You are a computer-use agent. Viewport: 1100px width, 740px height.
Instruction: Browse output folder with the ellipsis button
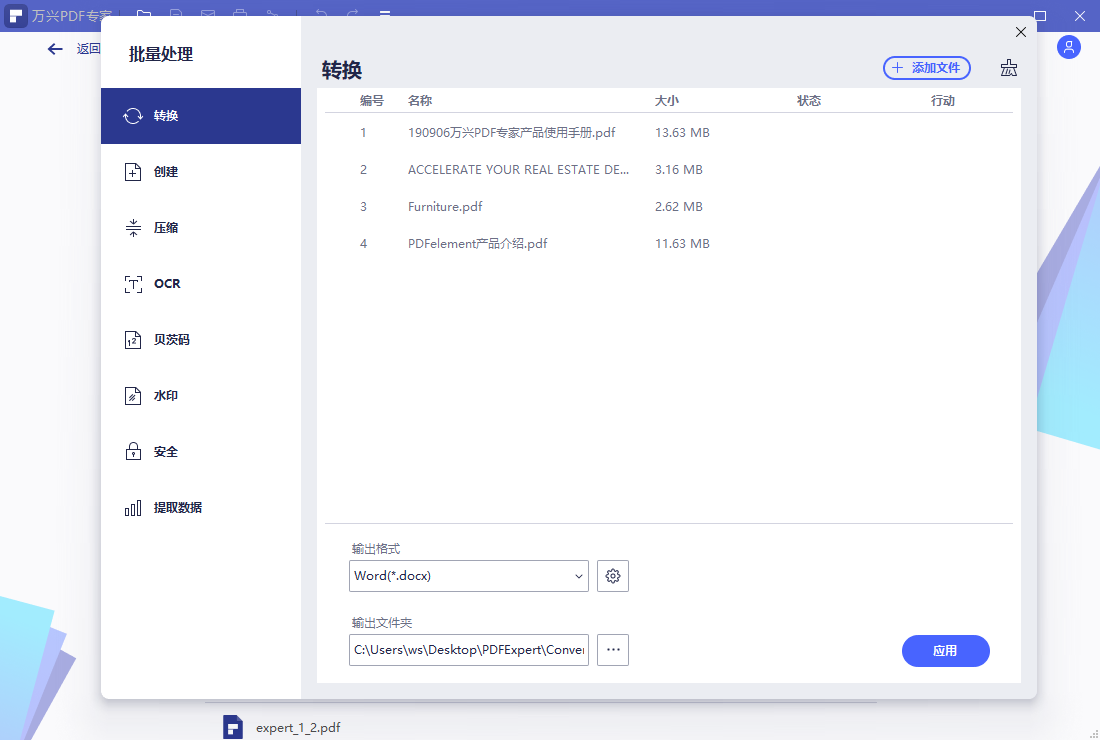click(613, 650)
